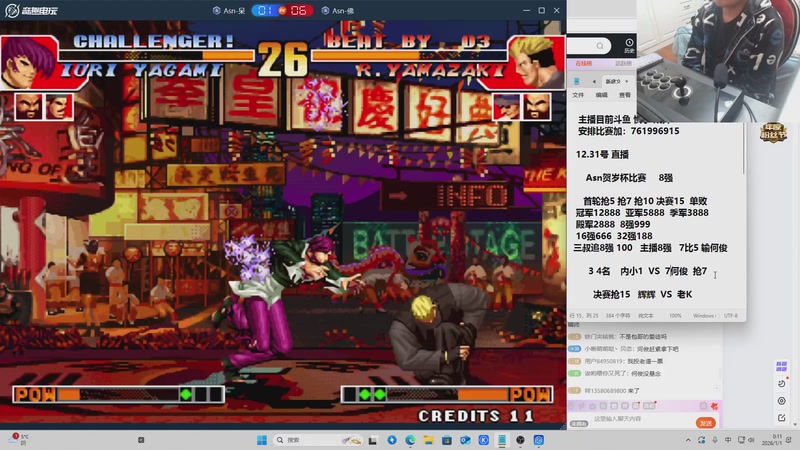Open File Explorer from taskbar

coord(429,440)
